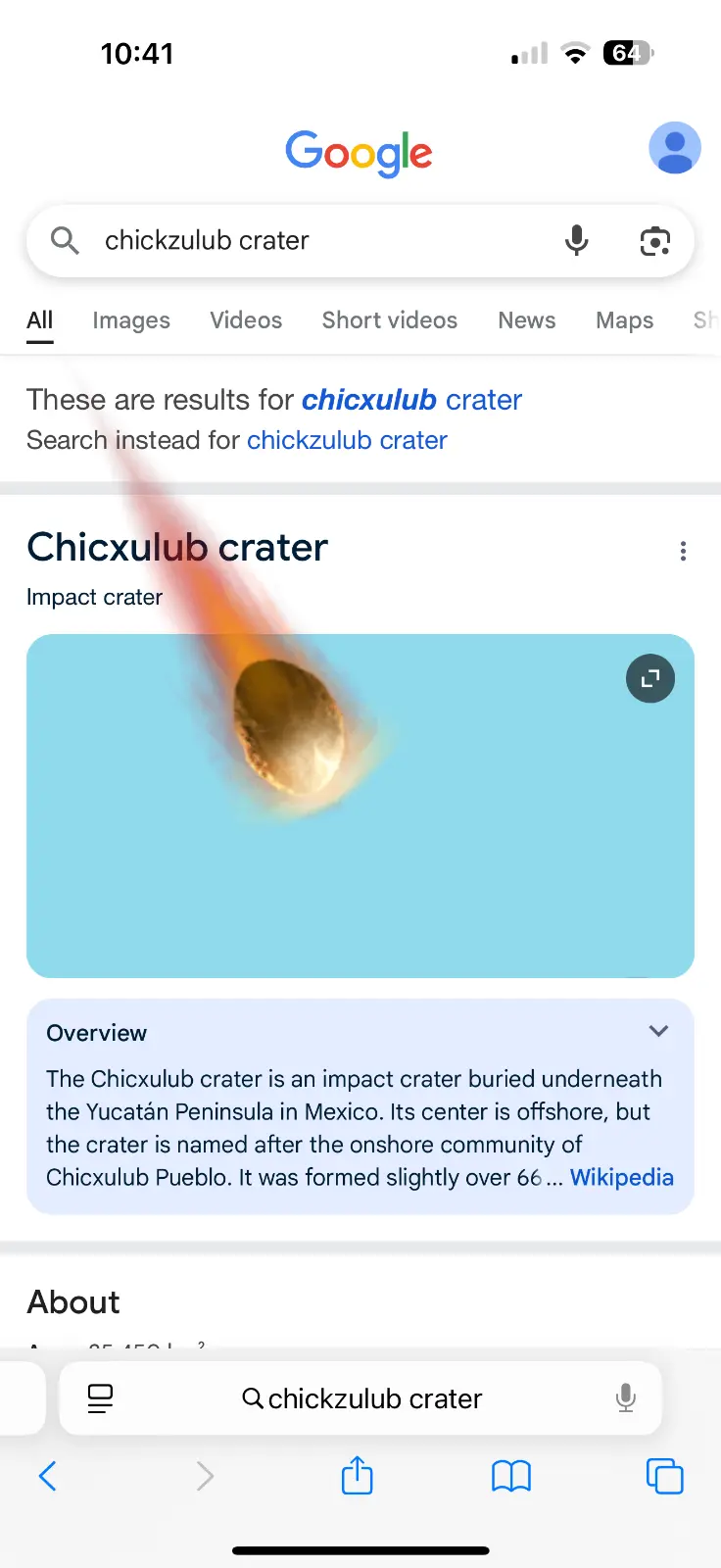Show all open Safari tabs
721x1568 pixels.
click(664, 1476)
